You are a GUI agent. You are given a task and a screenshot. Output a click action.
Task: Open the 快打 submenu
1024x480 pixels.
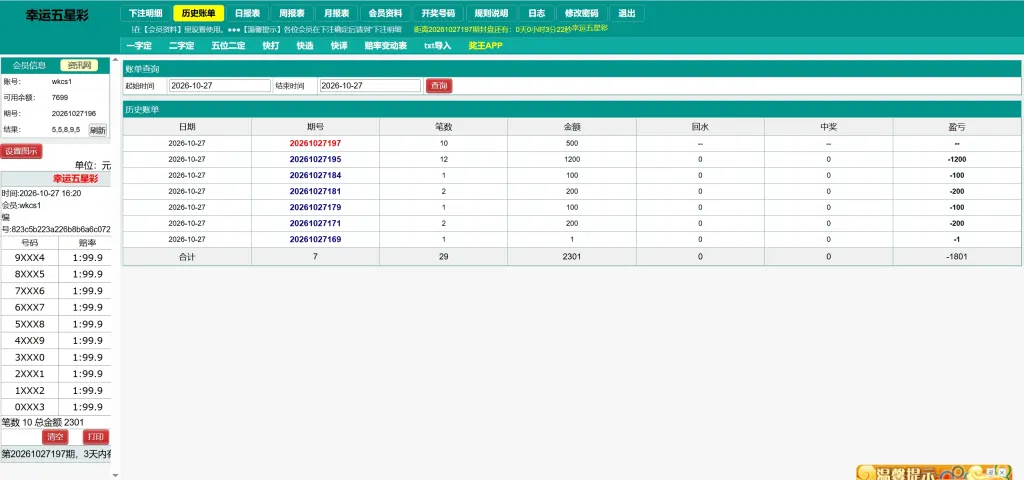point(271,46)
